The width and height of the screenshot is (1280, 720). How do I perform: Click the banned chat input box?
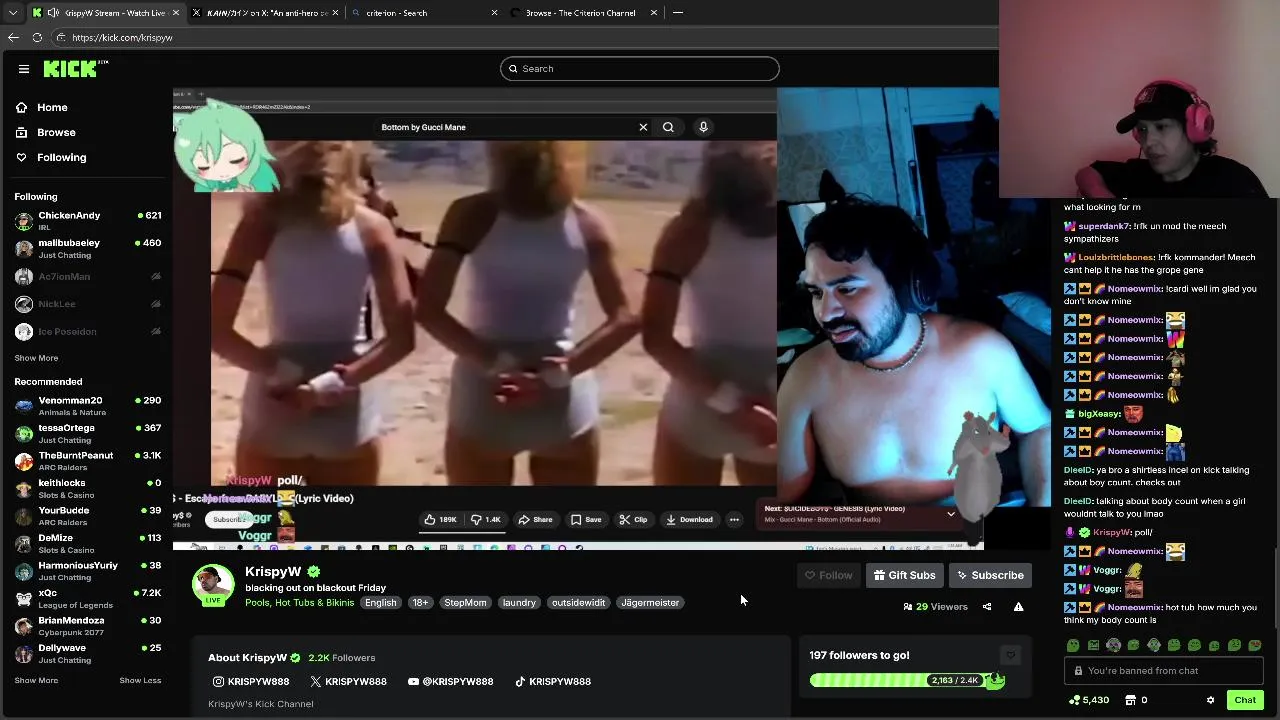click(1163, 671)
